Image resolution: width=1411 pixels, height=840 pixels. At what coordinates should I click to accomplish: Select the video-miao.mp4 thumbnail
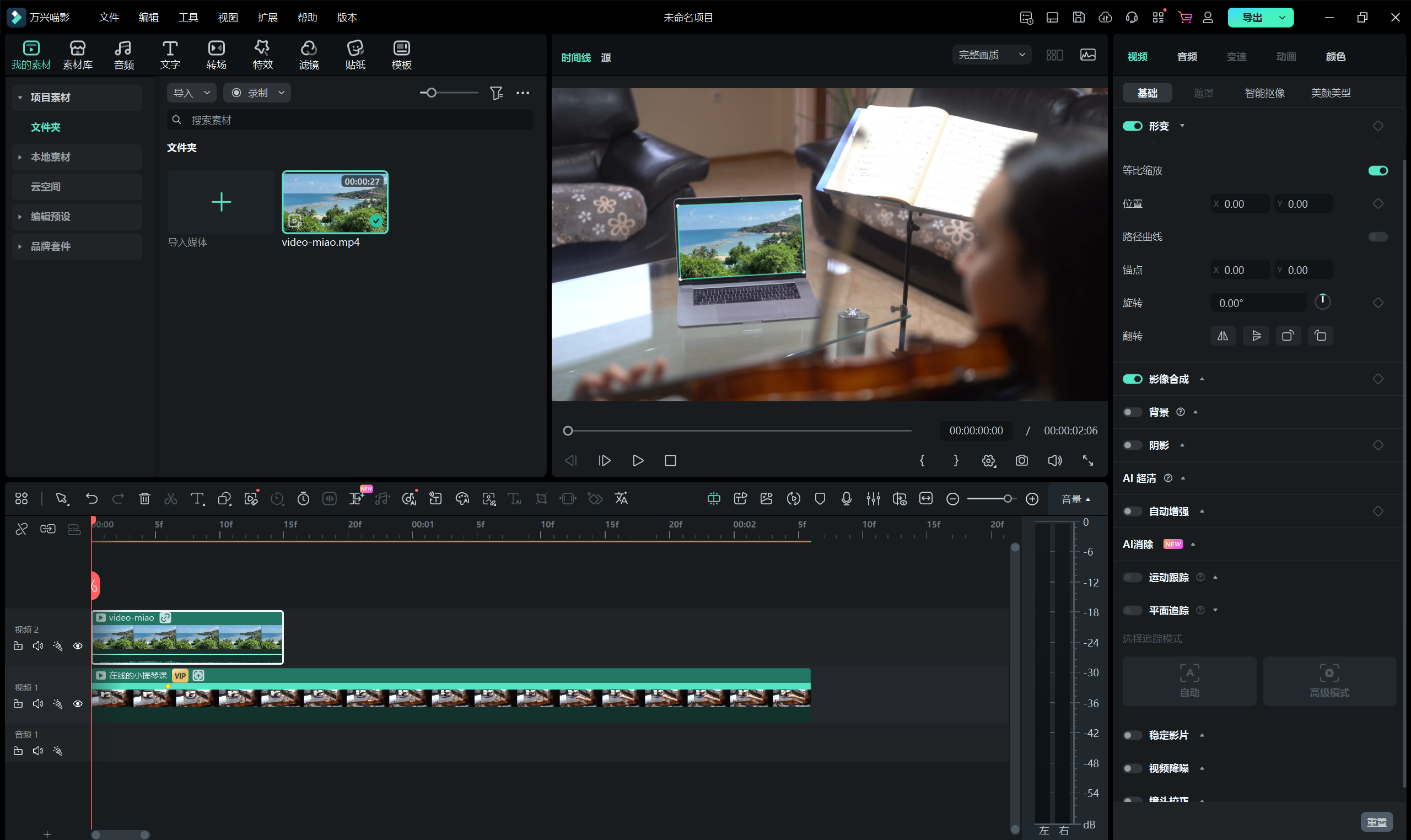335,202
